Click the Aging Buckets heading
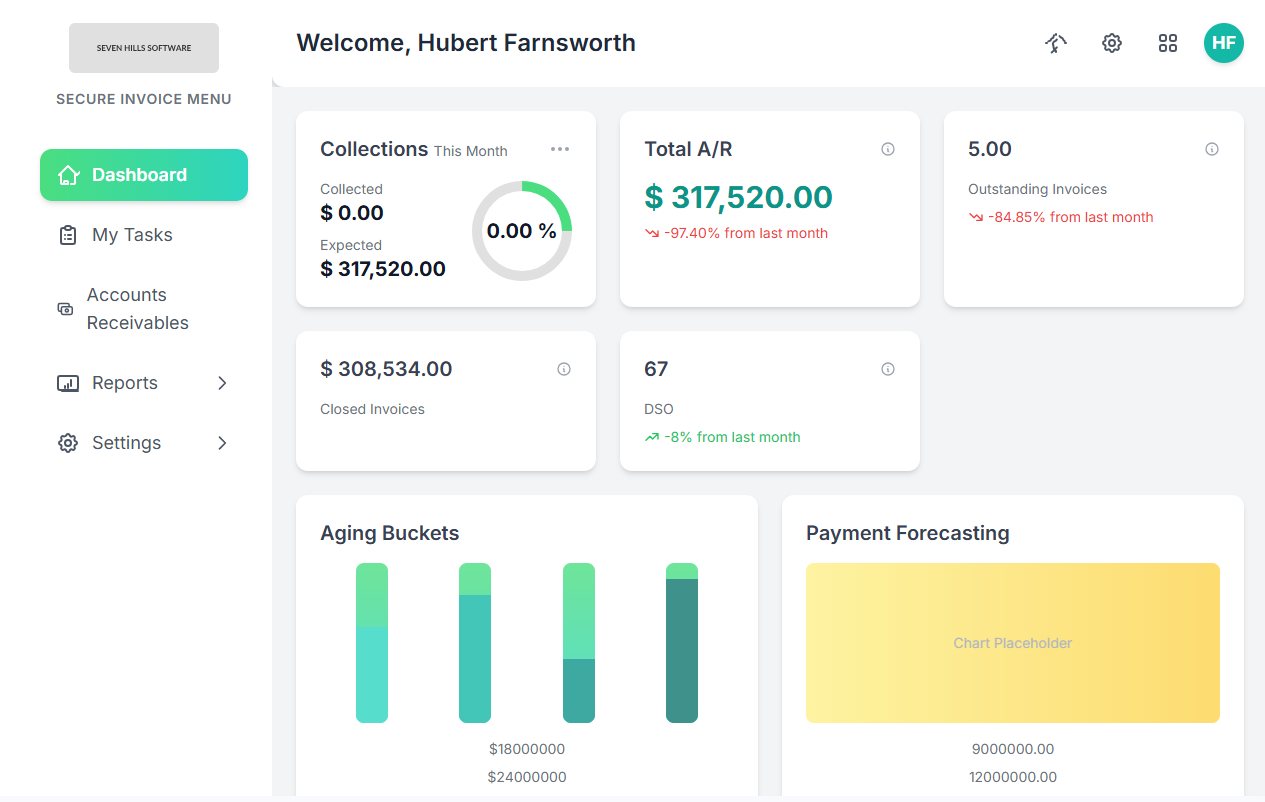The height and width of the screenshot is (802, 1265). coord(390,533)
